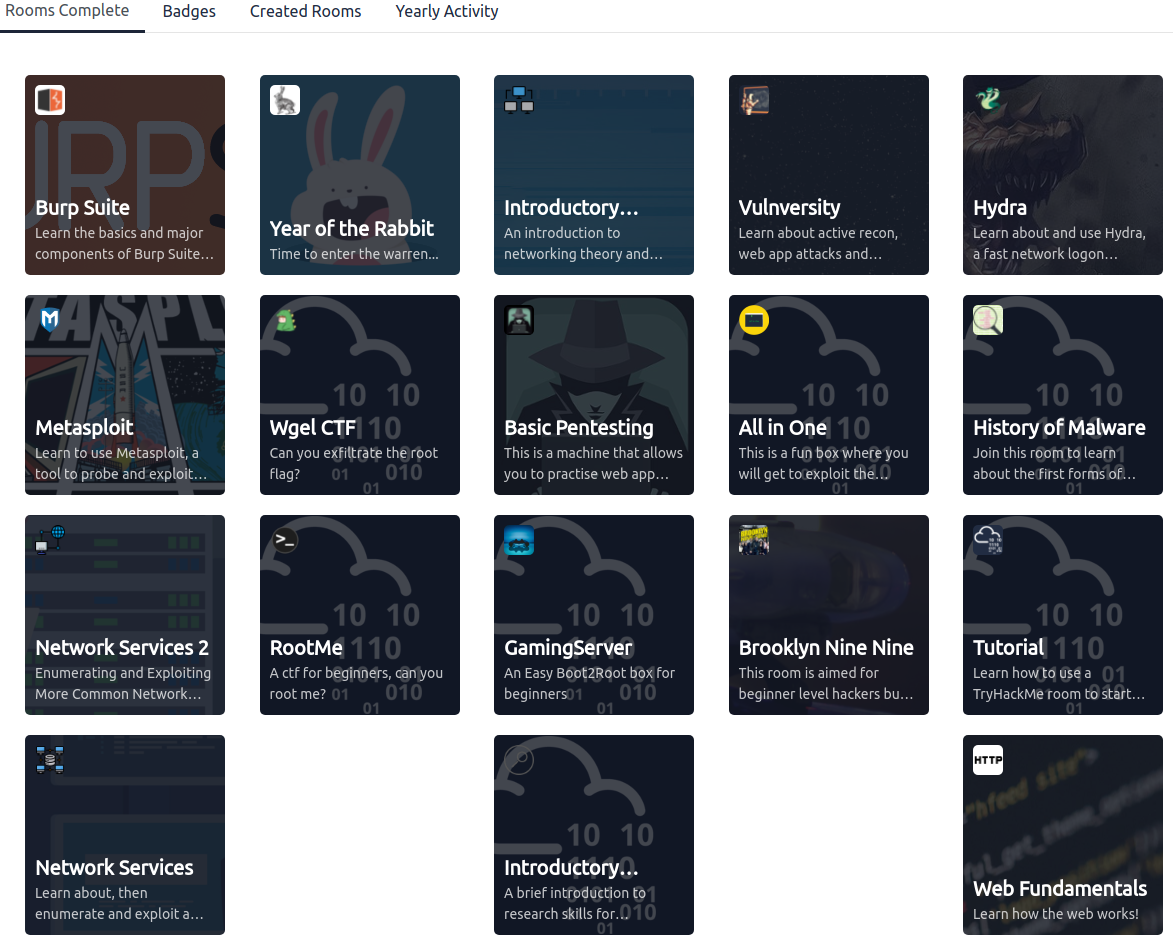The height and width of the screenshot is (945, 1173).
Task: Open the Vulnversity room title
Action: (x=789, y=207)
